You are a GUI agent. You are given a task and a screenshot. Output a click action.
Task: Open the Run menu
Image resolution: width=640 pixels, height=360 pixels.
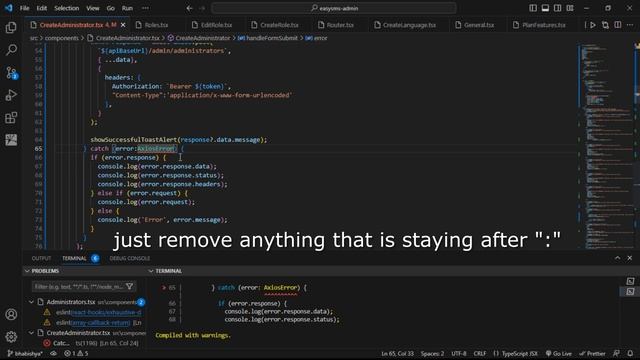pyautogui.click(x=127, y=8)
